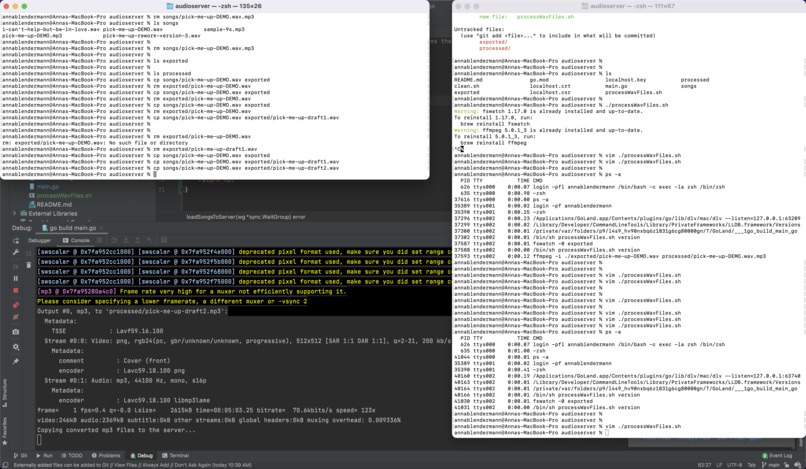View breakpoints red circles icon
Viewport: 806px width, 469px height.
click(16, 305)
